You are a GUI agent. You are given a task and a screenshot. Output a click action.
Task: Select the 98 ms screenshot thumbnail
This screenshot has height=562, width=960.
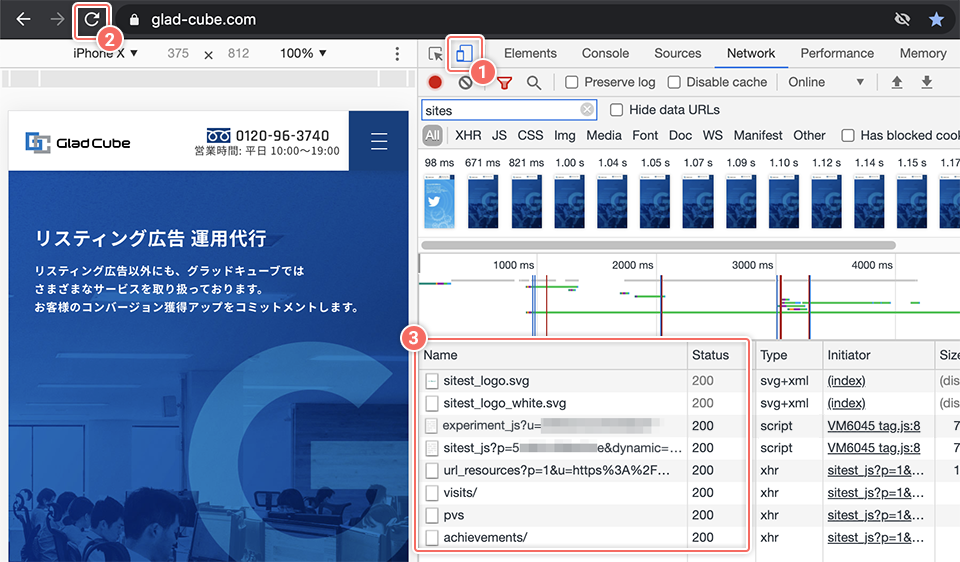click(440, 201)
